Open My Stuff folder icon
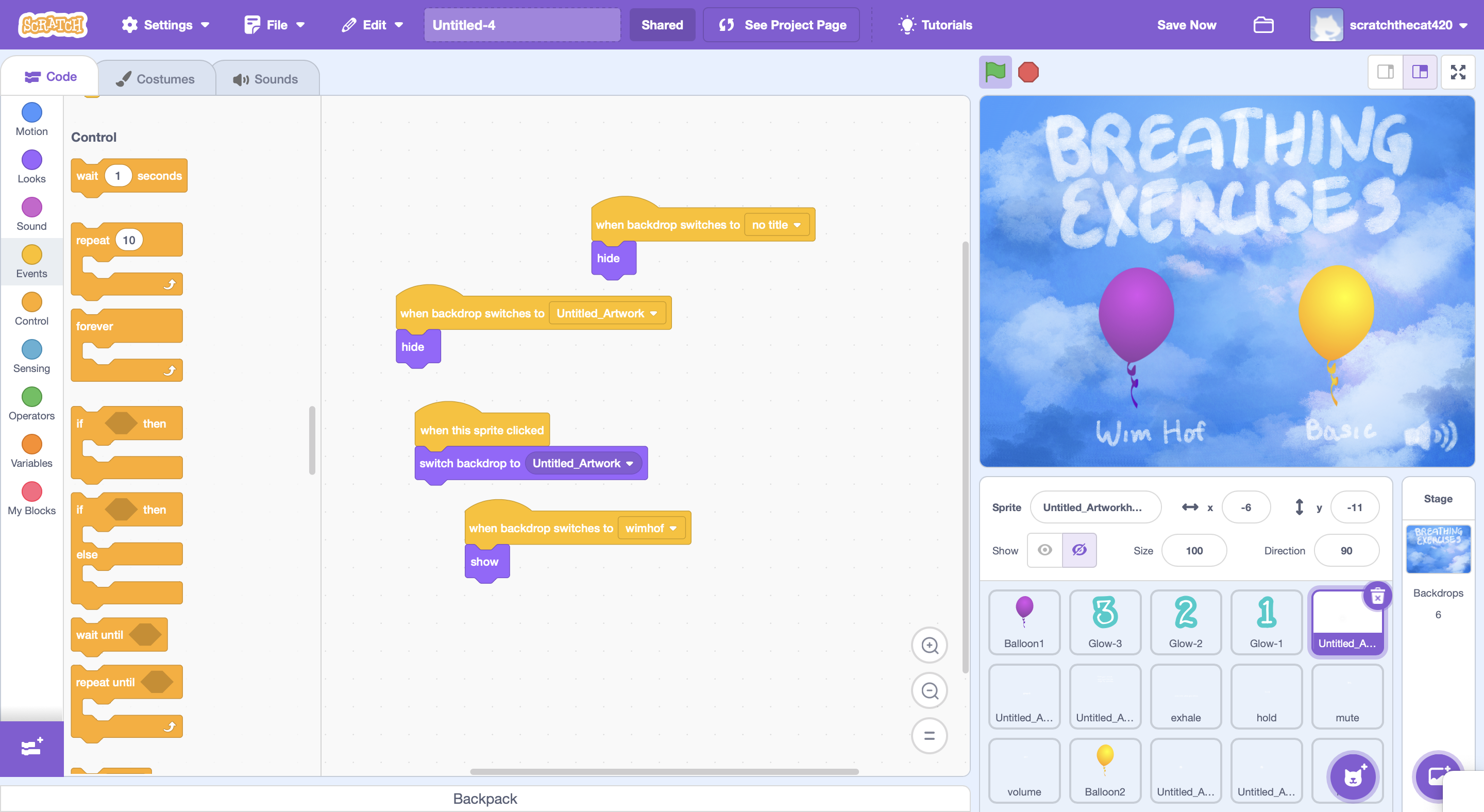The width and height of the screenshot is (1484, 812). [1263, 25]
